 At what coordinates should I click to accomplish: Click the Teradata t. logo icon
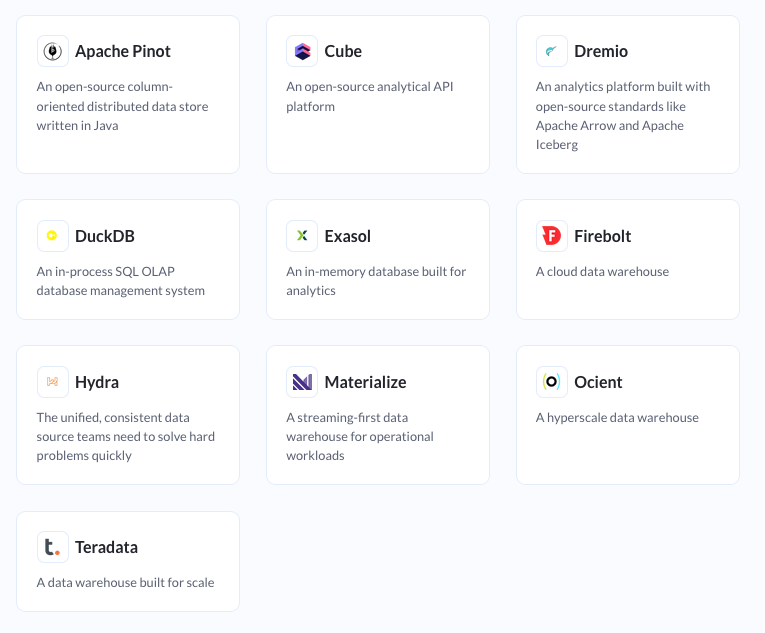point(53,547)
